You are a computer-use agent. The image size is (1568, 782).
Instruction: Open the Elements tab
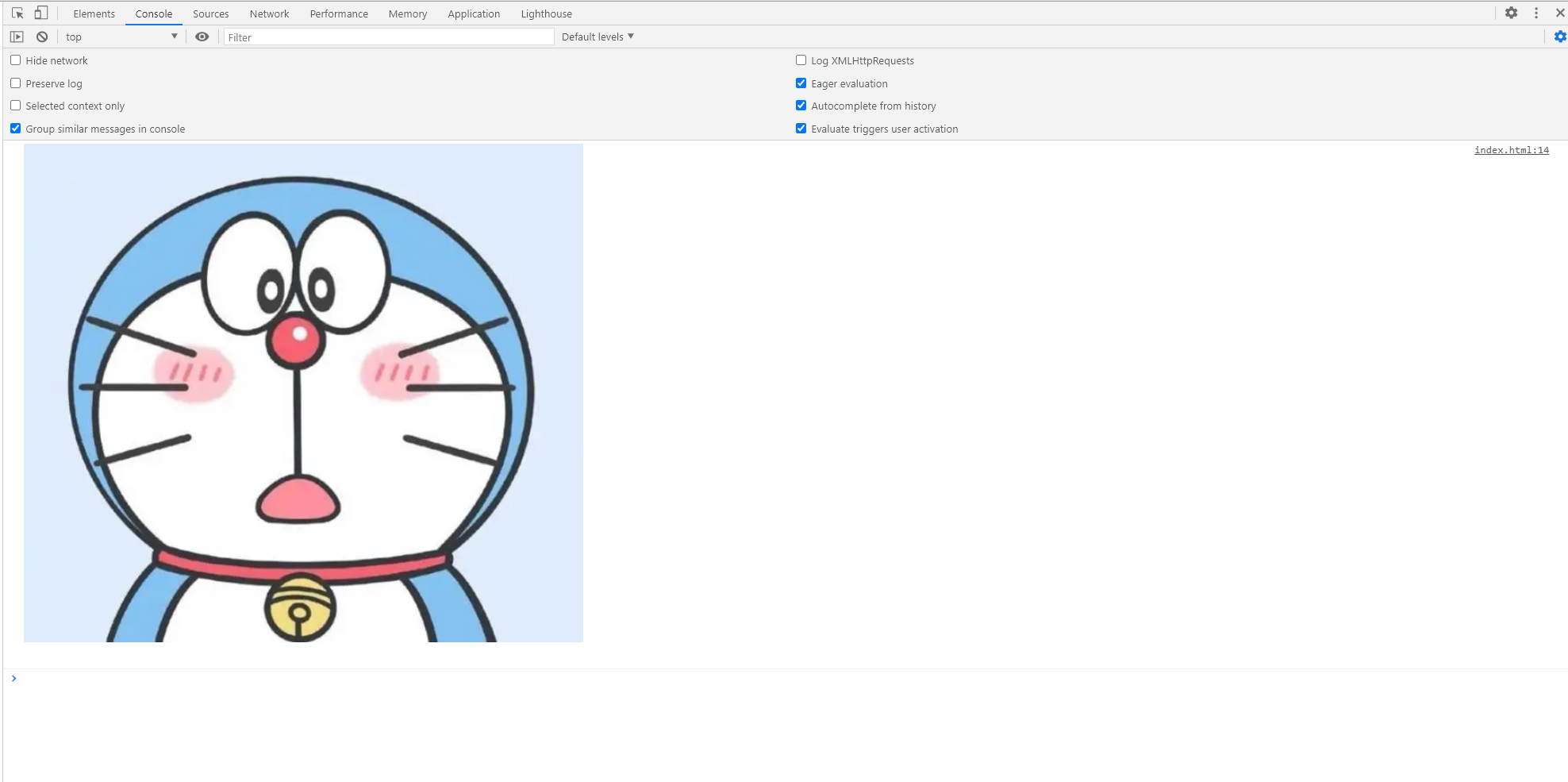(94, 13)
